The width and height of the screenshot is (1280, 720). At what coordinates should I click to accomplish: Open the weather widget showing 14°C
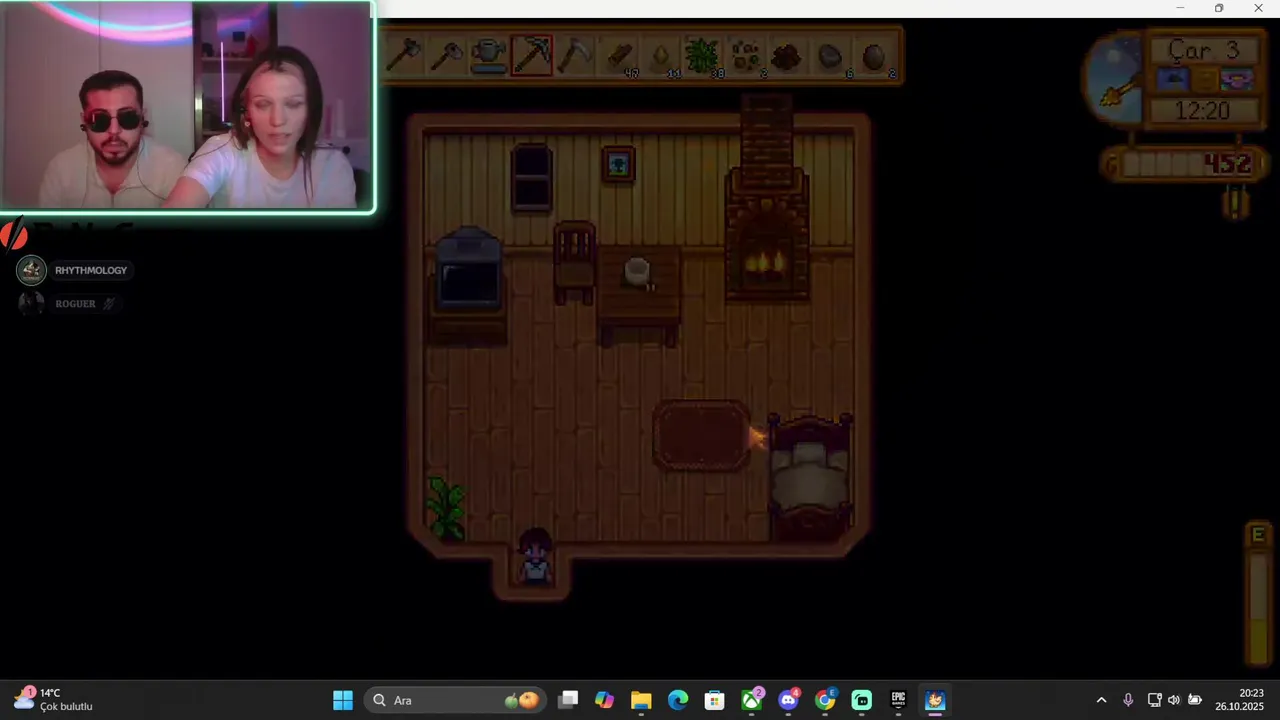pos(52,700)
